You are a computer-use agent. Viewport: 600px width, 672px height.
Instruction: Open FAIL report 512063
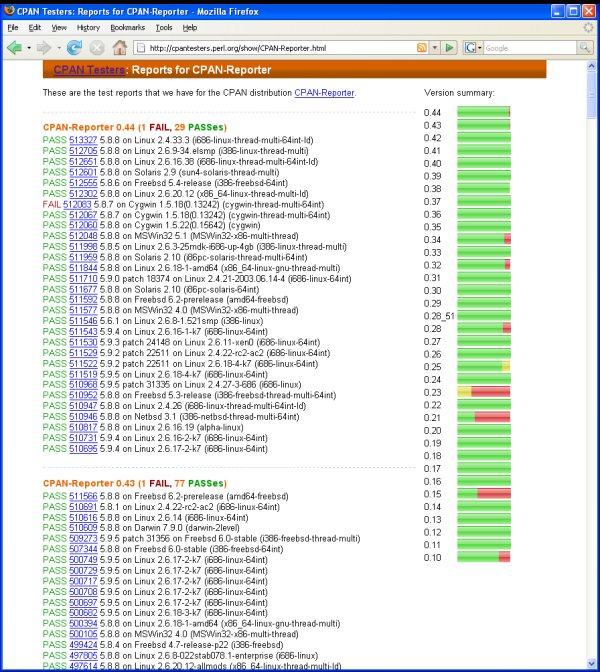tap(77, 204)
